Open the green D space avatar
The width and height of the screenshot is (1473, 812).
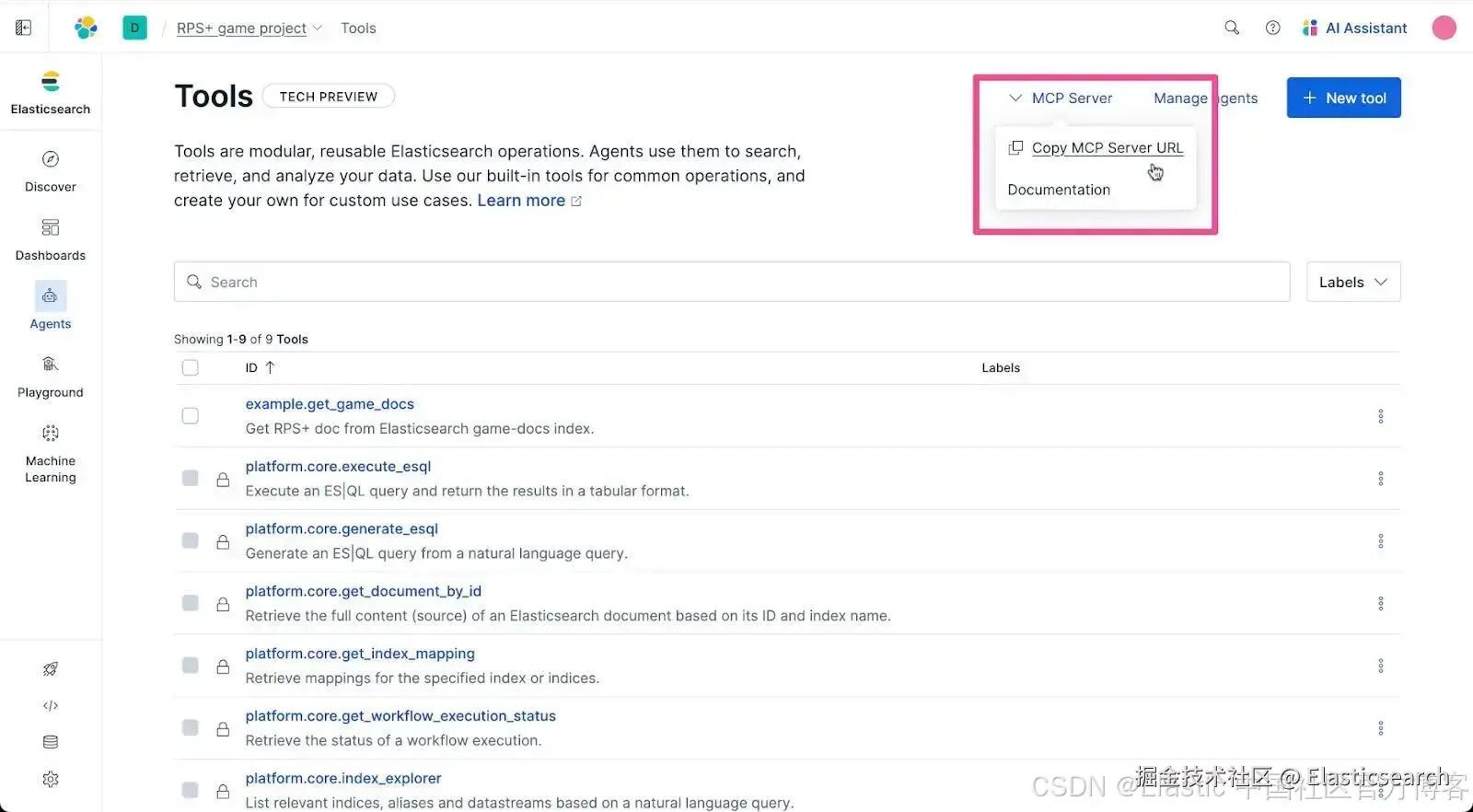[x=134, y=28]
